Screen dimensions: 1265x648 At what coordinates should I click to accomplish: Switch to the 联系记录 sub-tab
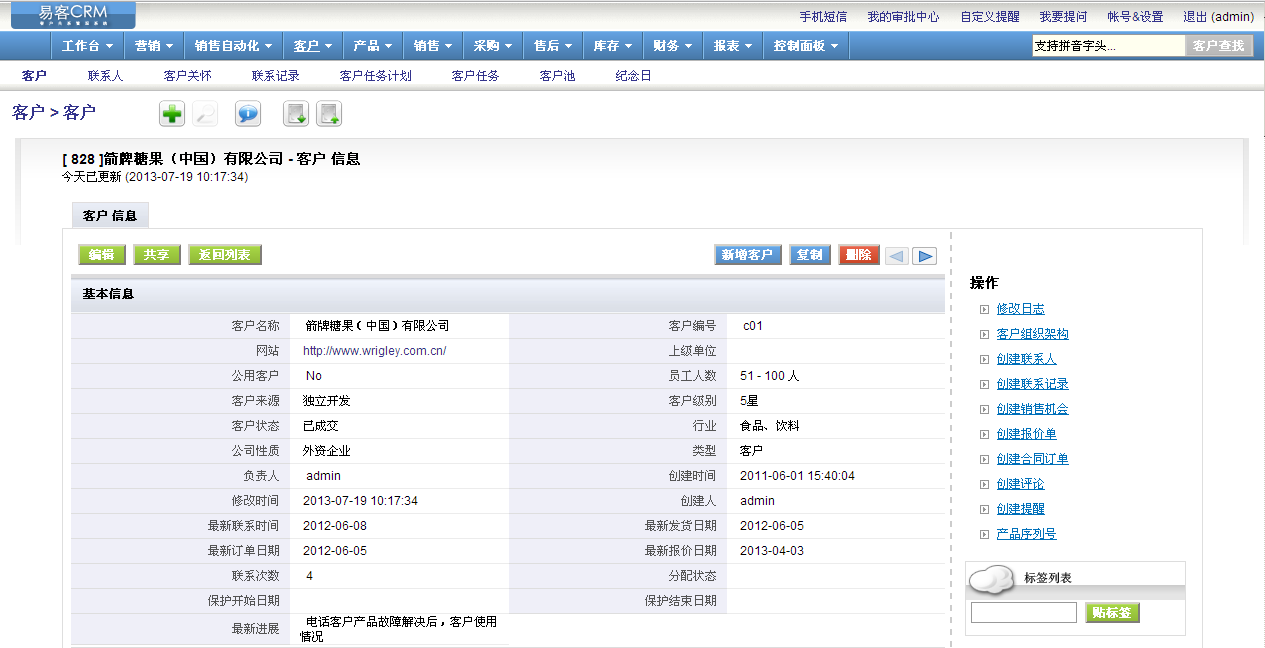pyautogui.click(x=275, y=76)
